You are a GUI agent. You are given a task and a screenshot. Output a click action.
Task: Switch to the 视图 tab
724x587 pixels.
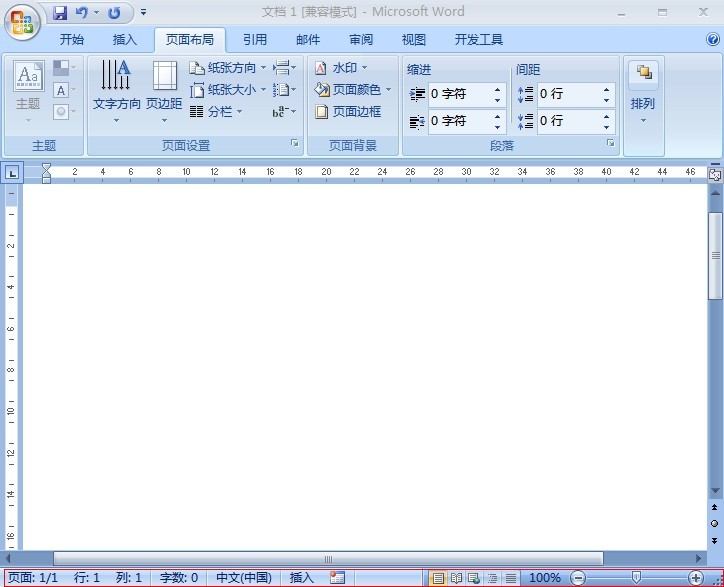414,40
